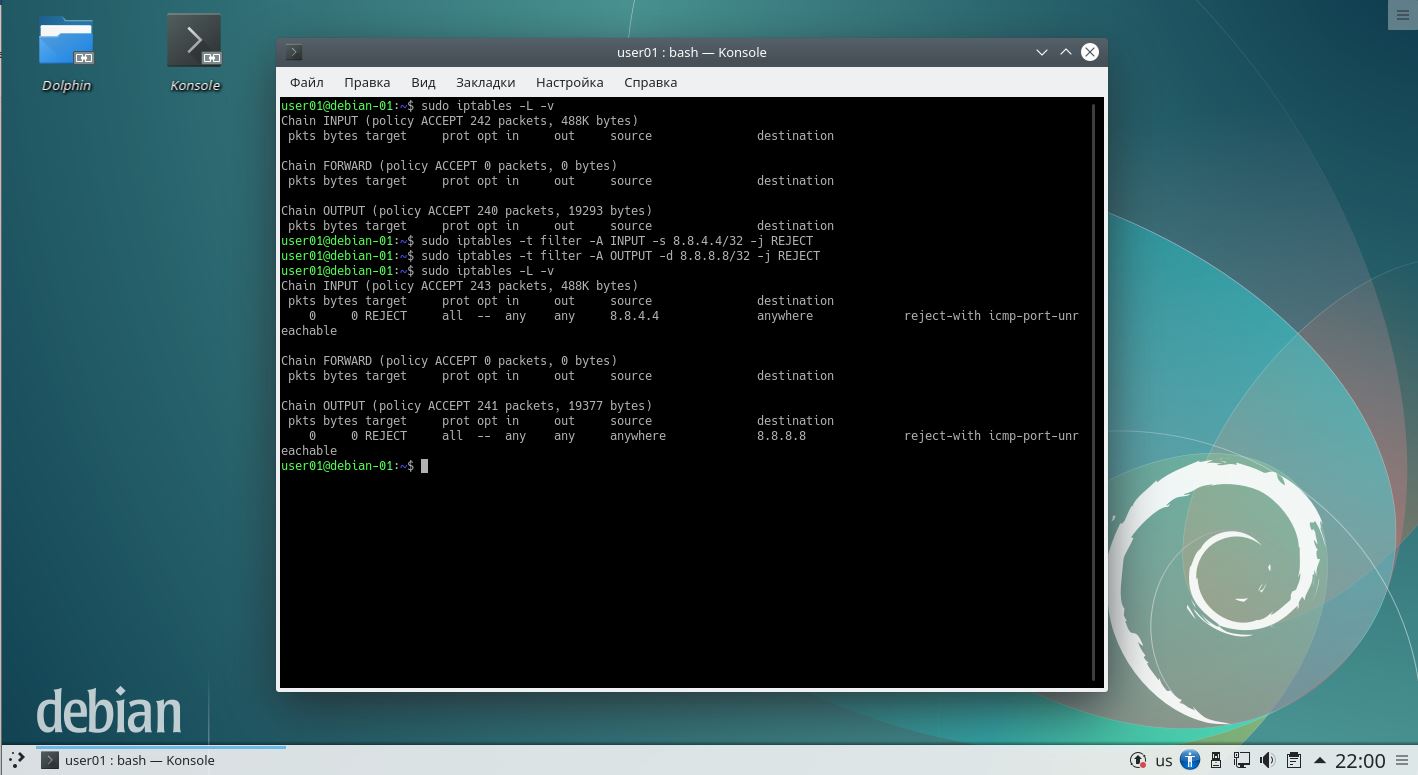Image resolution: width=1418 pixels, height=775 pixels.
Task: Click the removable device notifier icon
Action: 1216,760
